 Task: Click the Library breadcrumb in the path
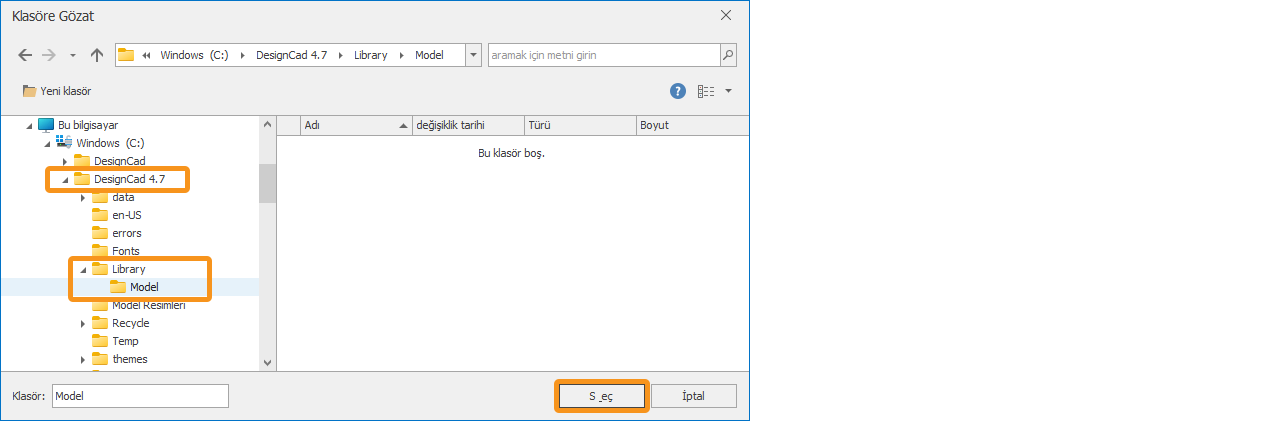(x=370, y=55)
